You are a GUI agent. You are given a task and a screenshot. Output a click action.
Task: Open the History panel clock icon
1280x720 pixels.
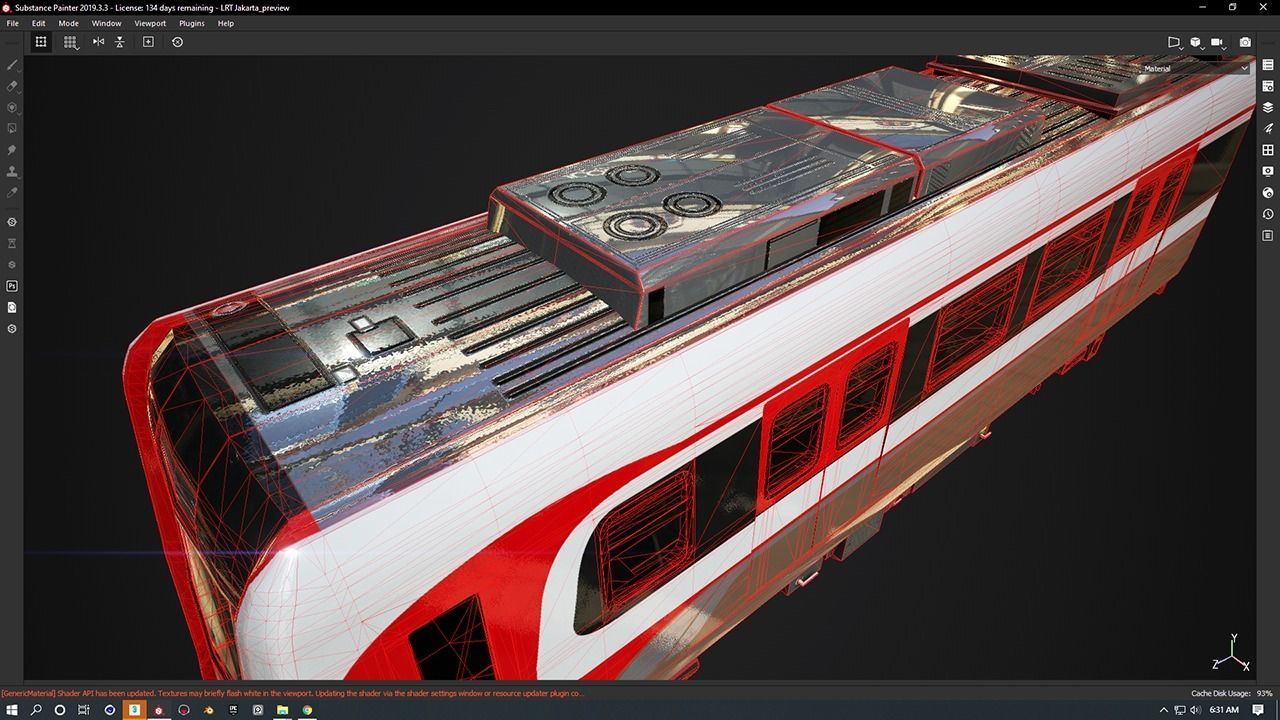coord(1268,214)
